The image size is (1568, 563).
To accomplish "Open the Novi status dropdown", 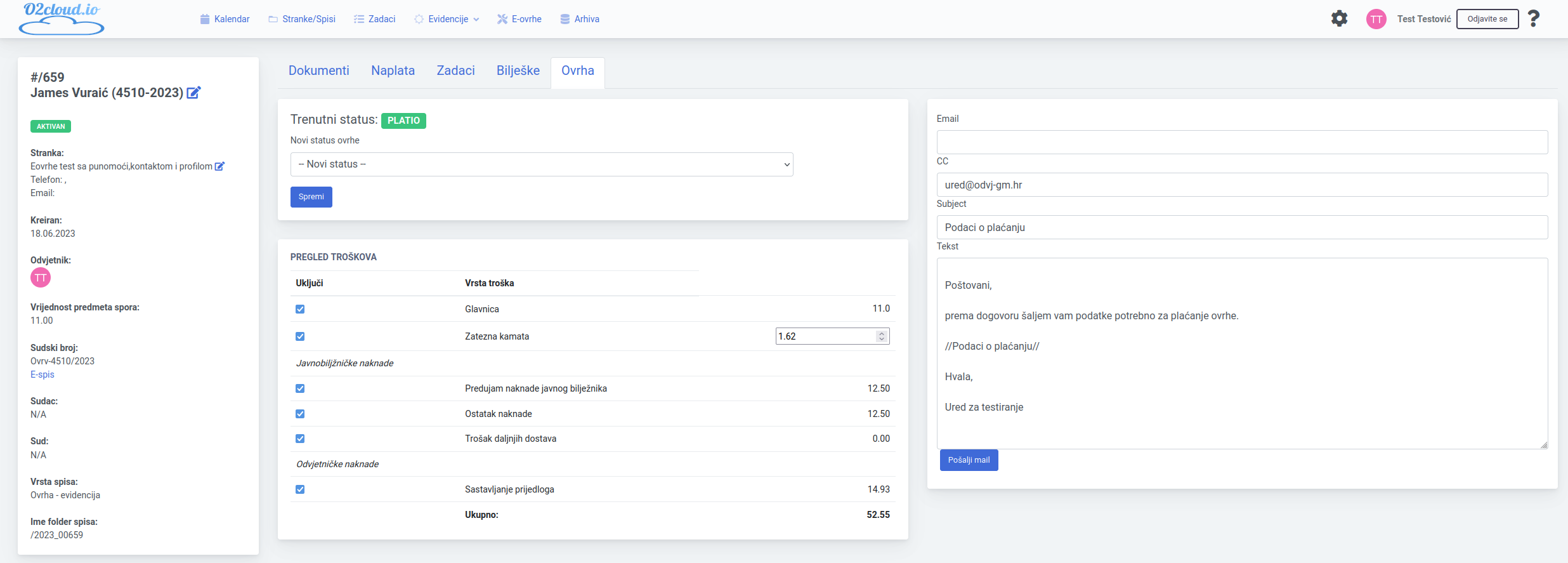I will pyautogui.click(x=541, y=164).
